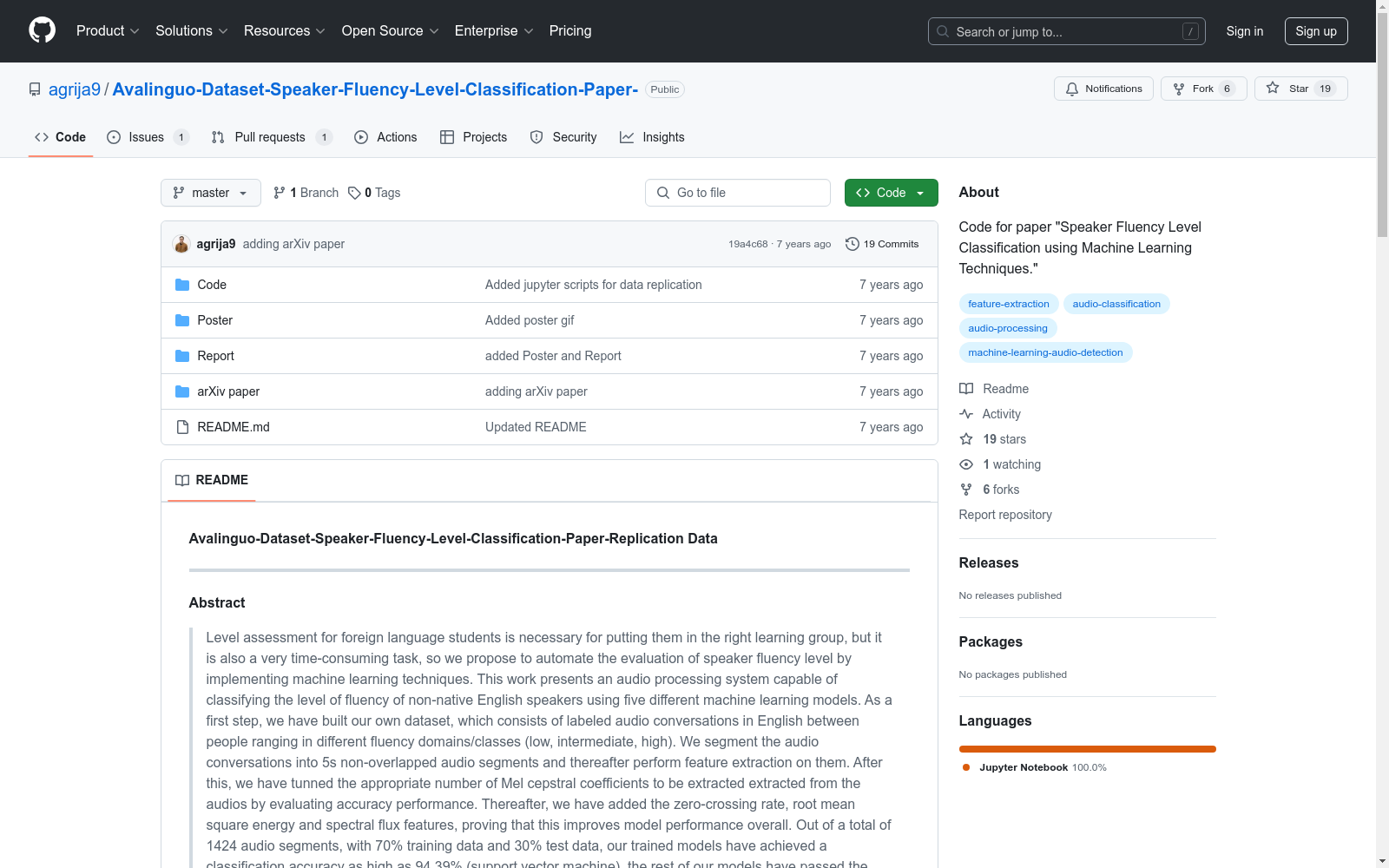The height and width of the screenshot is (868, 1389).
Task: Click 'adding arXiv paper' latest commit message
Action: tap(293, 244)
